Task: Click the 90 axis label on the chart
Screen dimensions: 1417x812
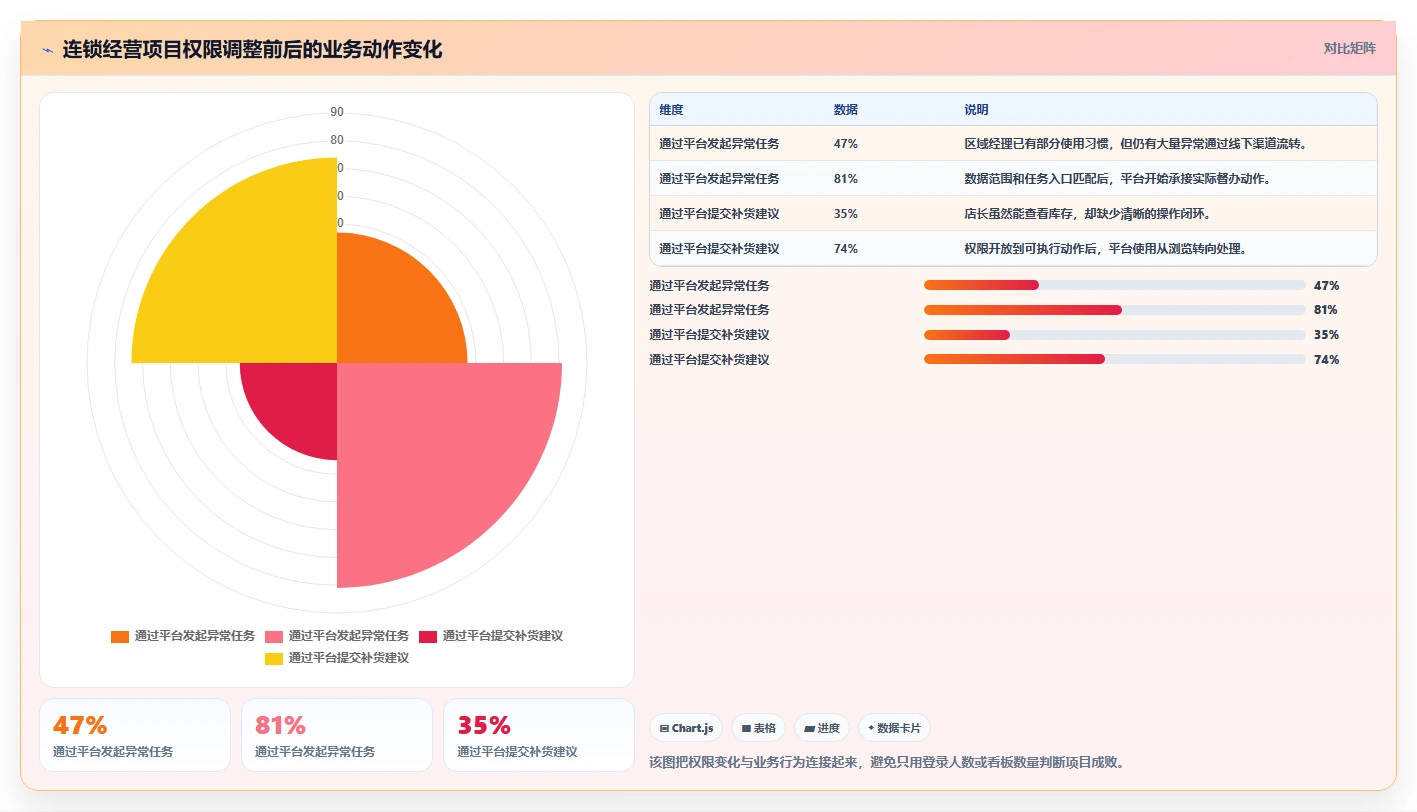Action: point(337,112)
